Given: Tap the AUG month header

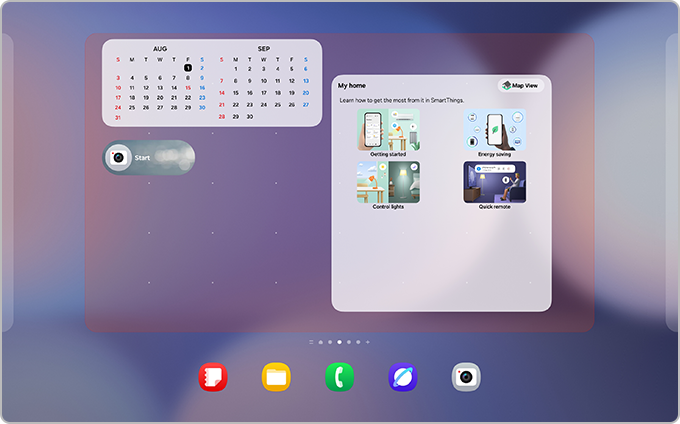Looking at the screenshot, I should 160,48.
